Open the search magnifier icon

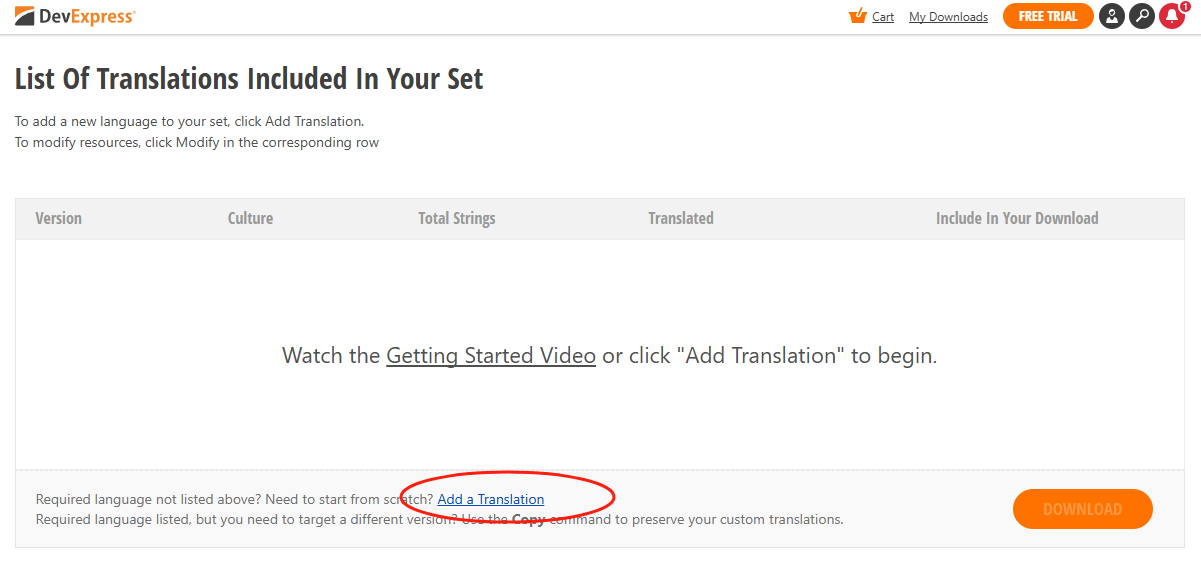pyautogui.click(x=1141, y=16)
